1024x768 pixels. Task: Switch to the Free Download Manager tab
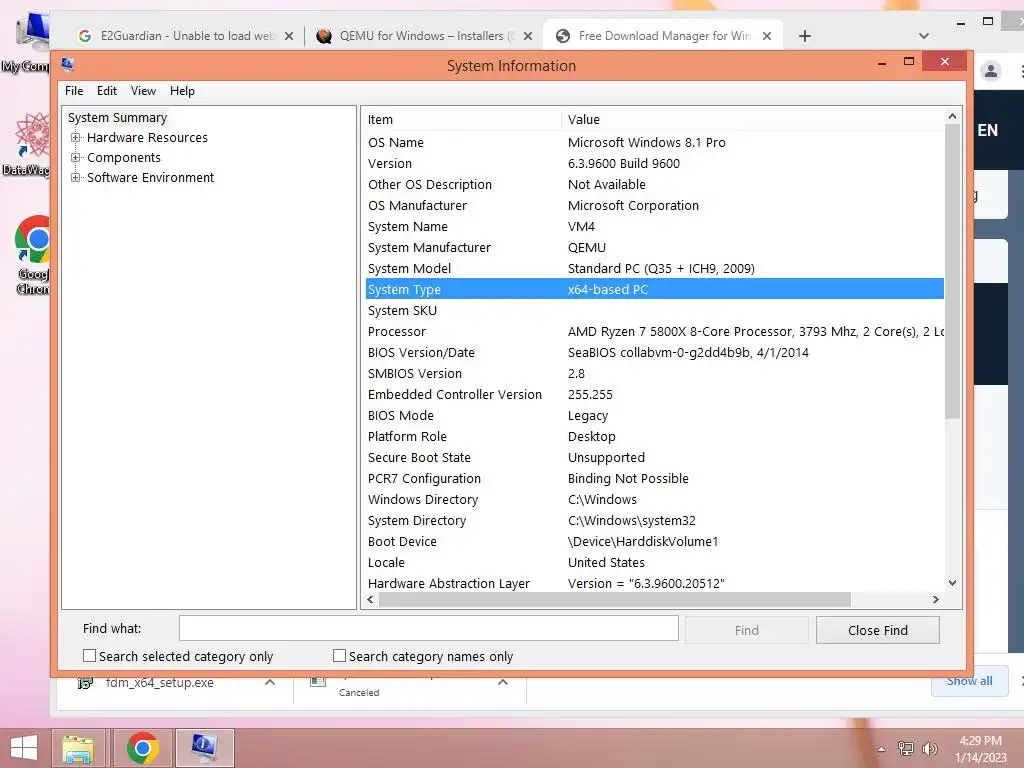663,36
